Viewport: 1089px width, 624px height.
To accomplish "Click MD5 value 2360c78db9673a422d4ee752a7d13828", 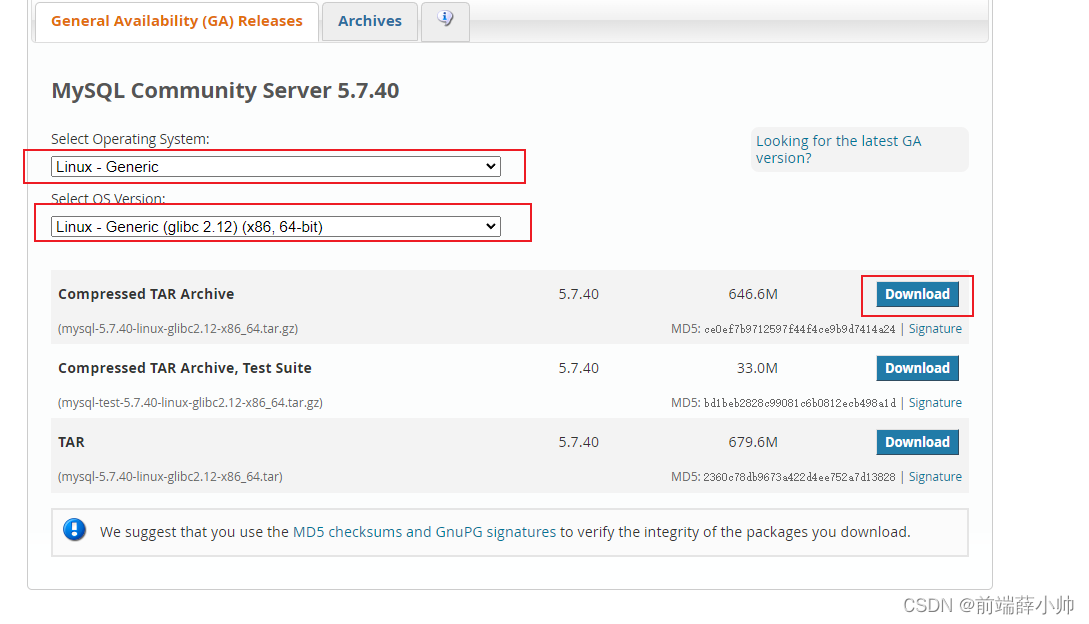I will pyautogui.click(x=799, y=477).
